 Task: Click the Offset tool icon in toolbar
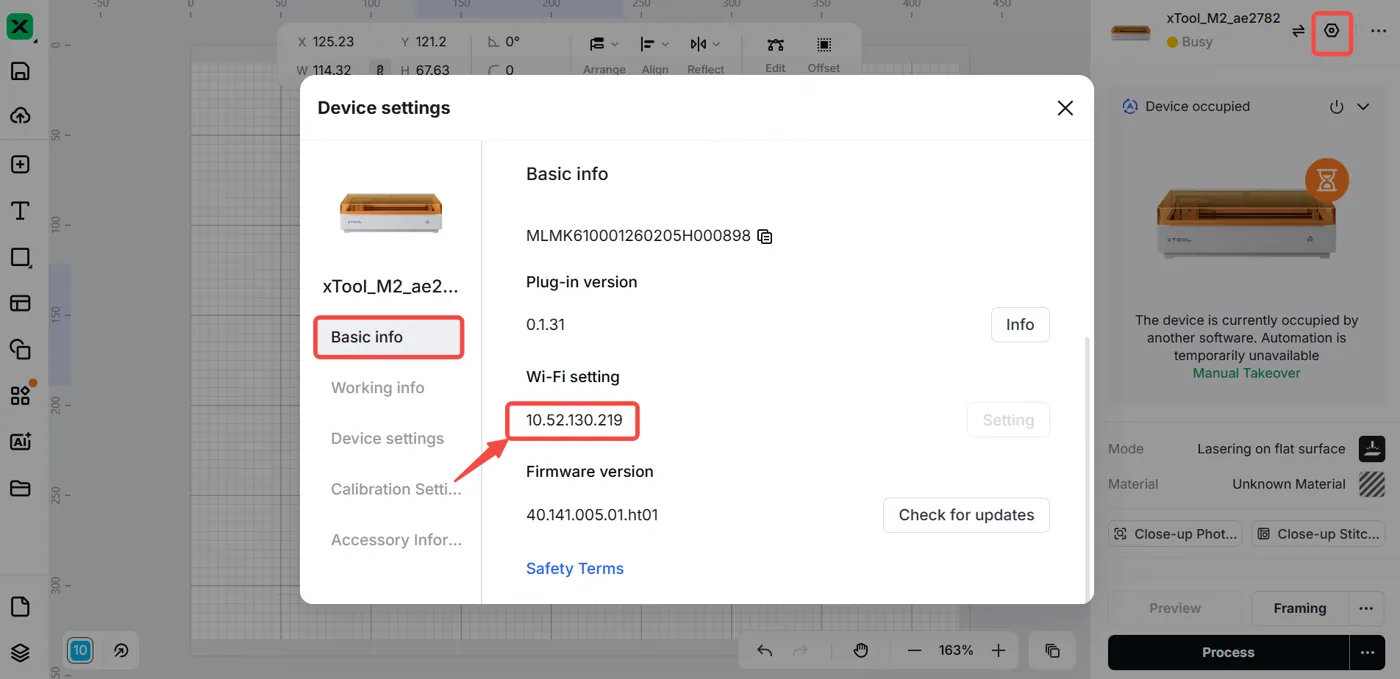point(824,45)
